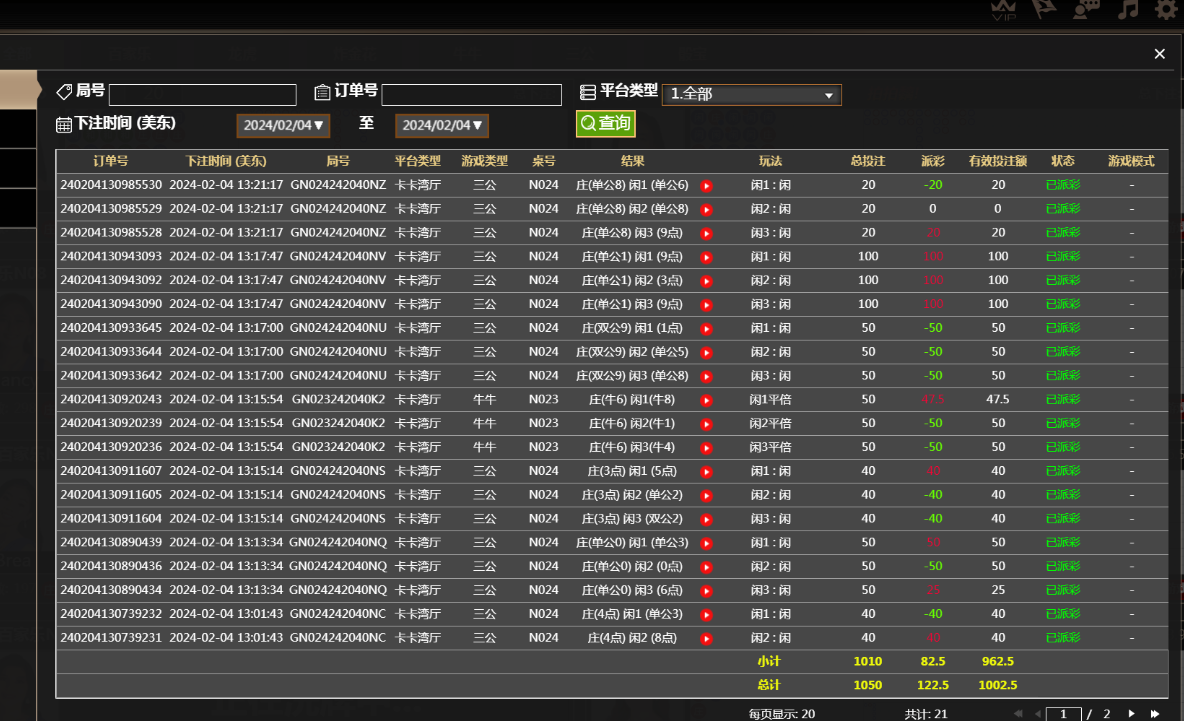Click the 游戏模式 column header
Image resolution: width=1184 pixels, height=721 pixels.
(x=1131, y=161)
